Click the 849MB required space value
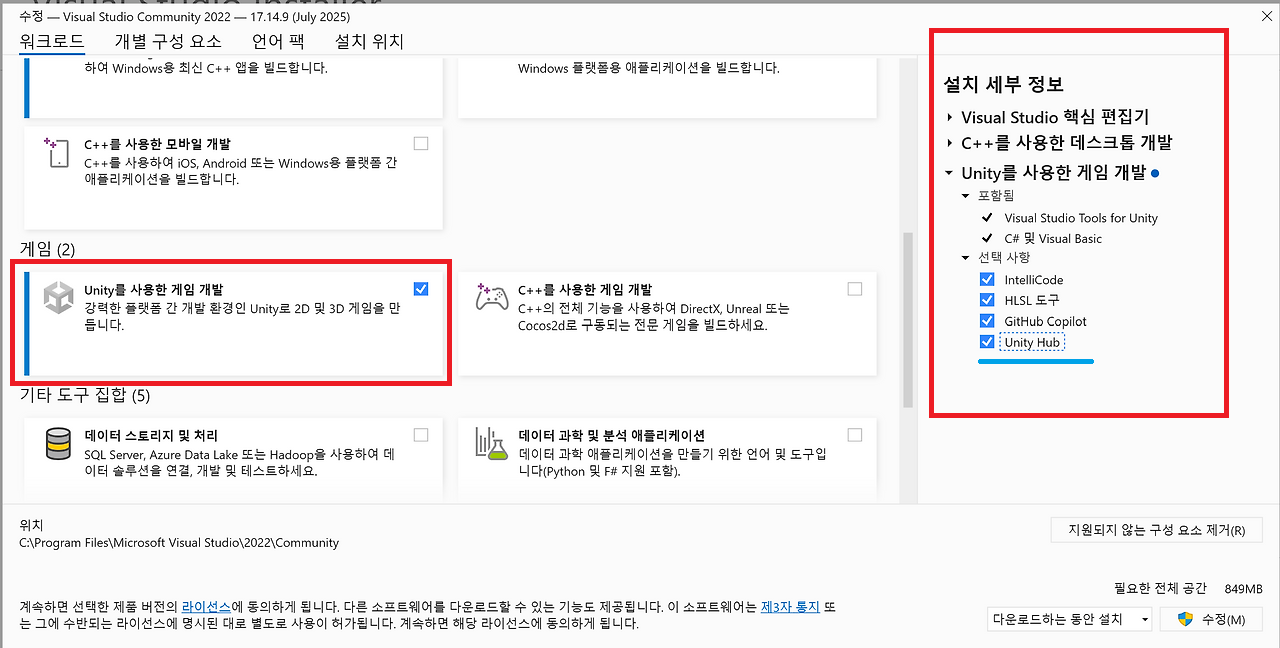The height and width of the screenshot is (648, 1280). [1243, 588]
